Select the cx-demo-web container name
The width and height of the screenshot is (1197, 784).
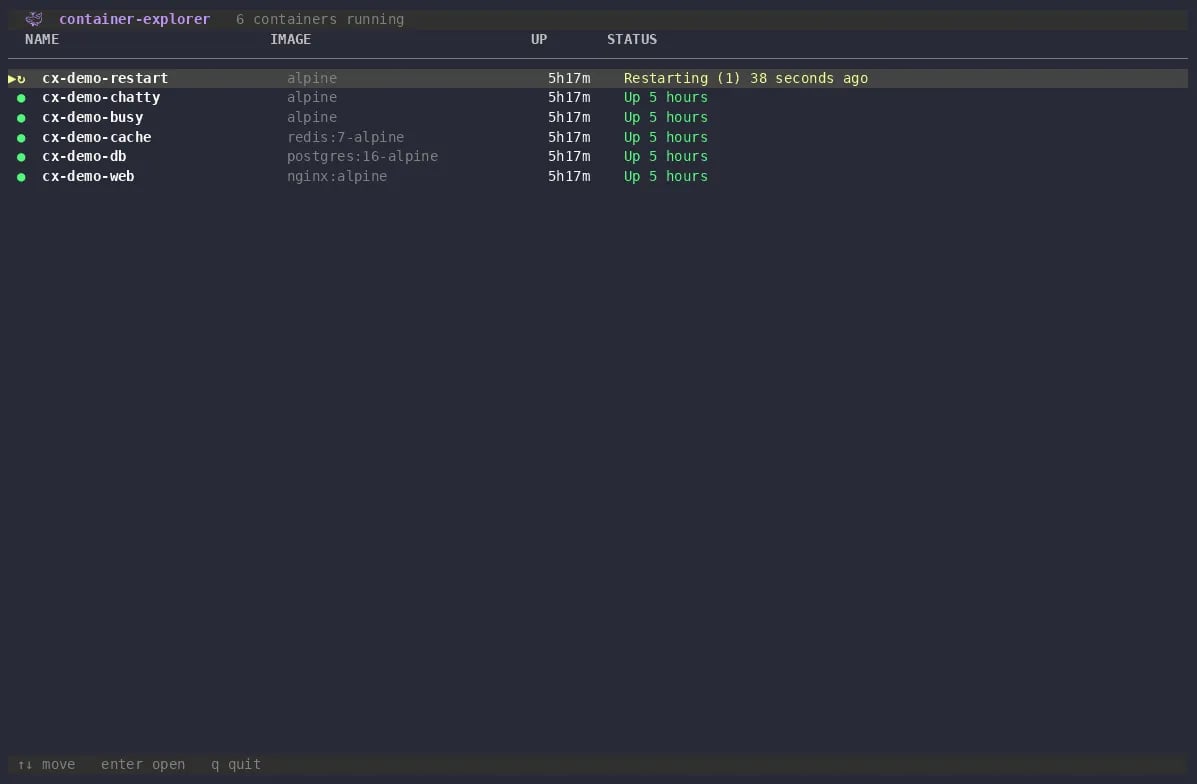pyautogui.click(x=89, y=176)
